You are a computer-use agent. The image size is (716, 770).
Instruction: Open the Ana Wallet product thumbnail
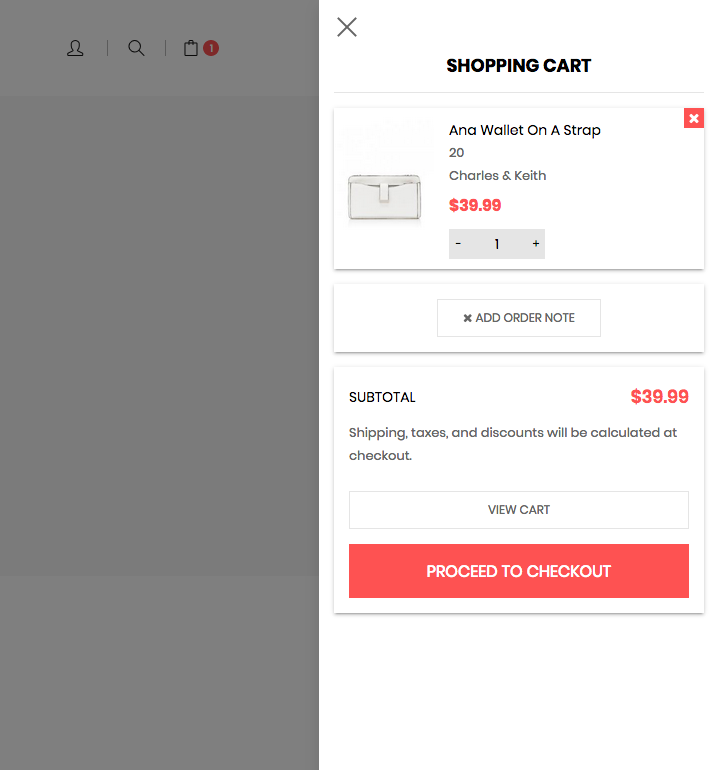[385, 190]
